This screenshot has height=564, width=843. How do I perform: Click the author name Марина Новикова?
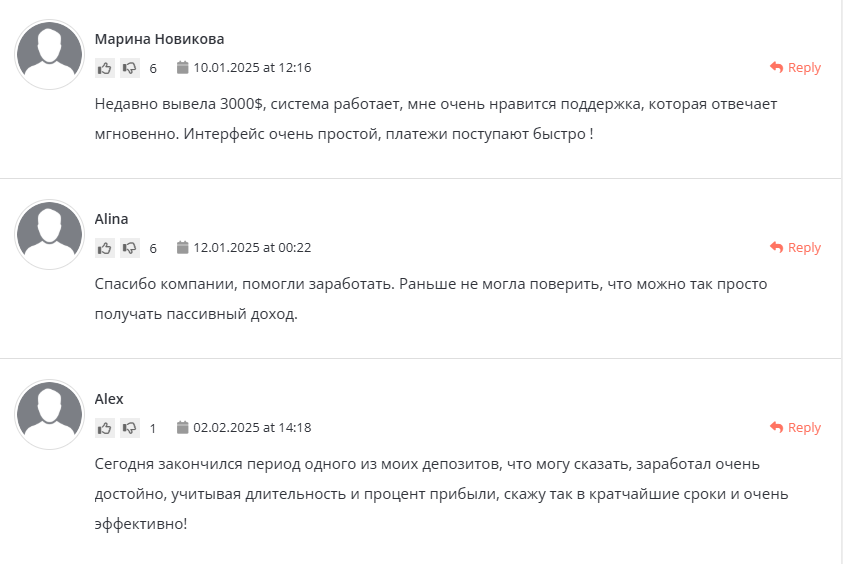click(x=159, y=39)
